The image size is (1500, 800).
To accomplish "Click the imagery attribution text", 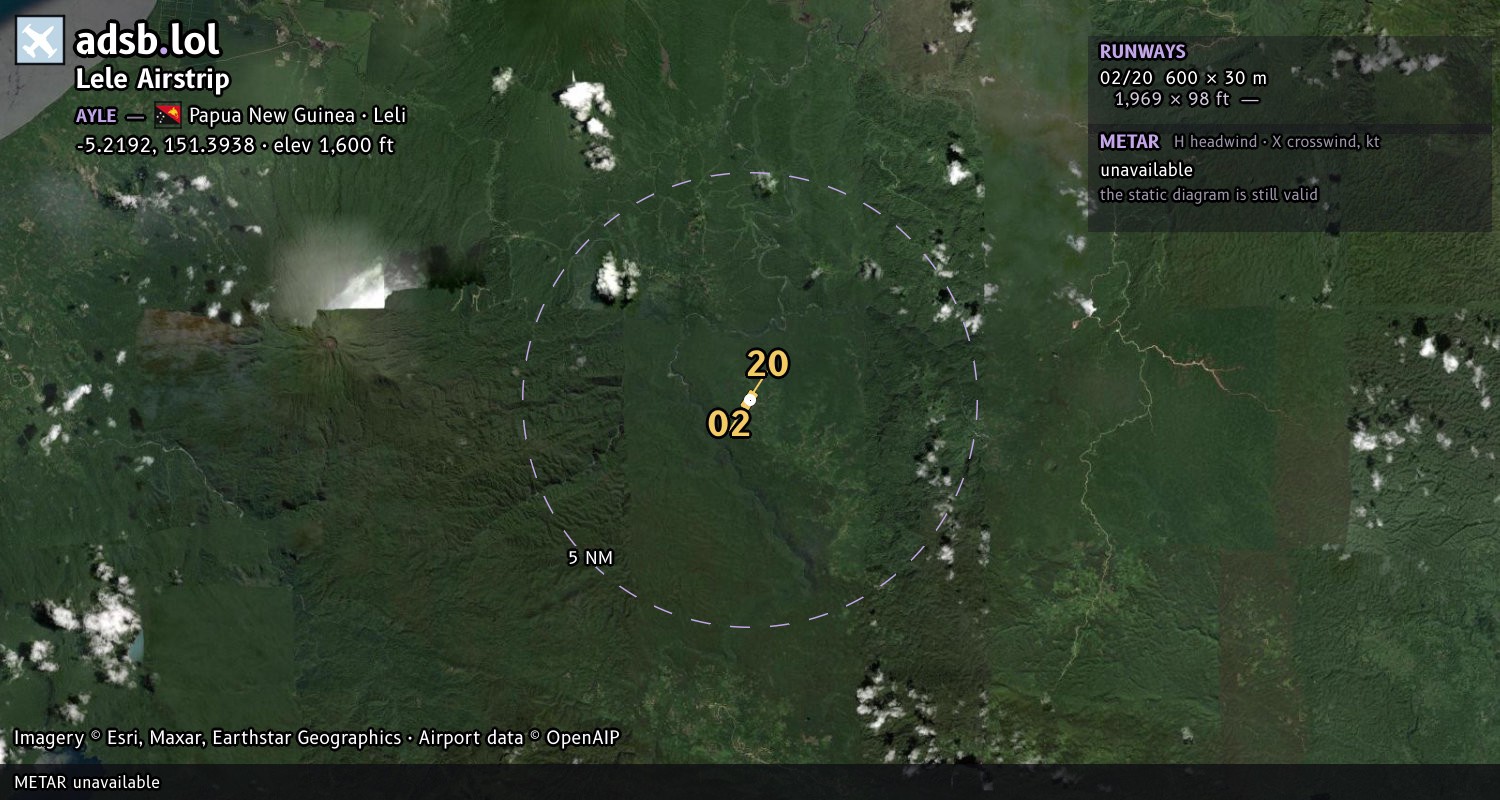I will (x=316, y=738).
